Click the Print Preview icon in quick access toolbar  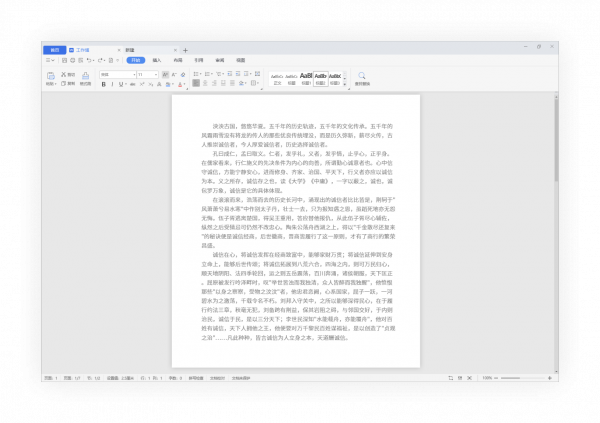point(81,60)
